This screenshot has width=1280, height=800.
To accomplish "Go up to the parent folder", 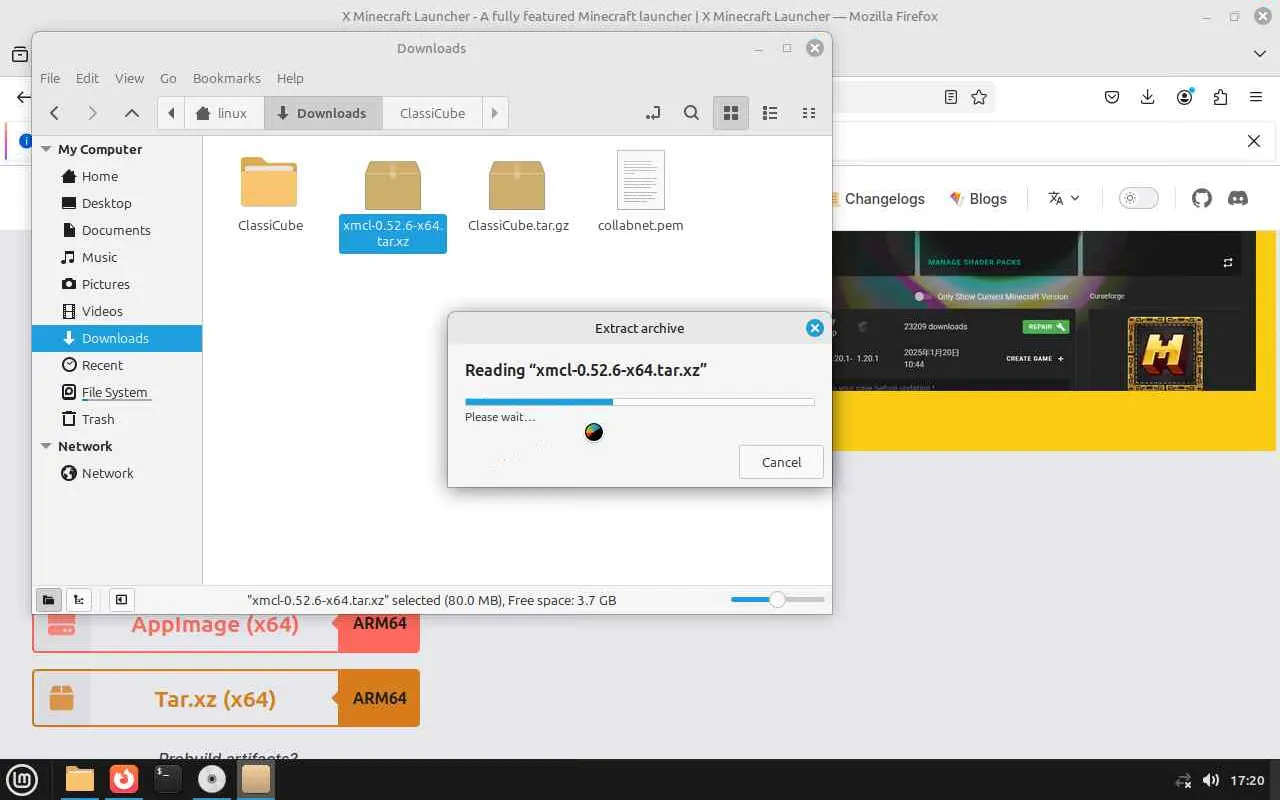I will coord(131,113).
